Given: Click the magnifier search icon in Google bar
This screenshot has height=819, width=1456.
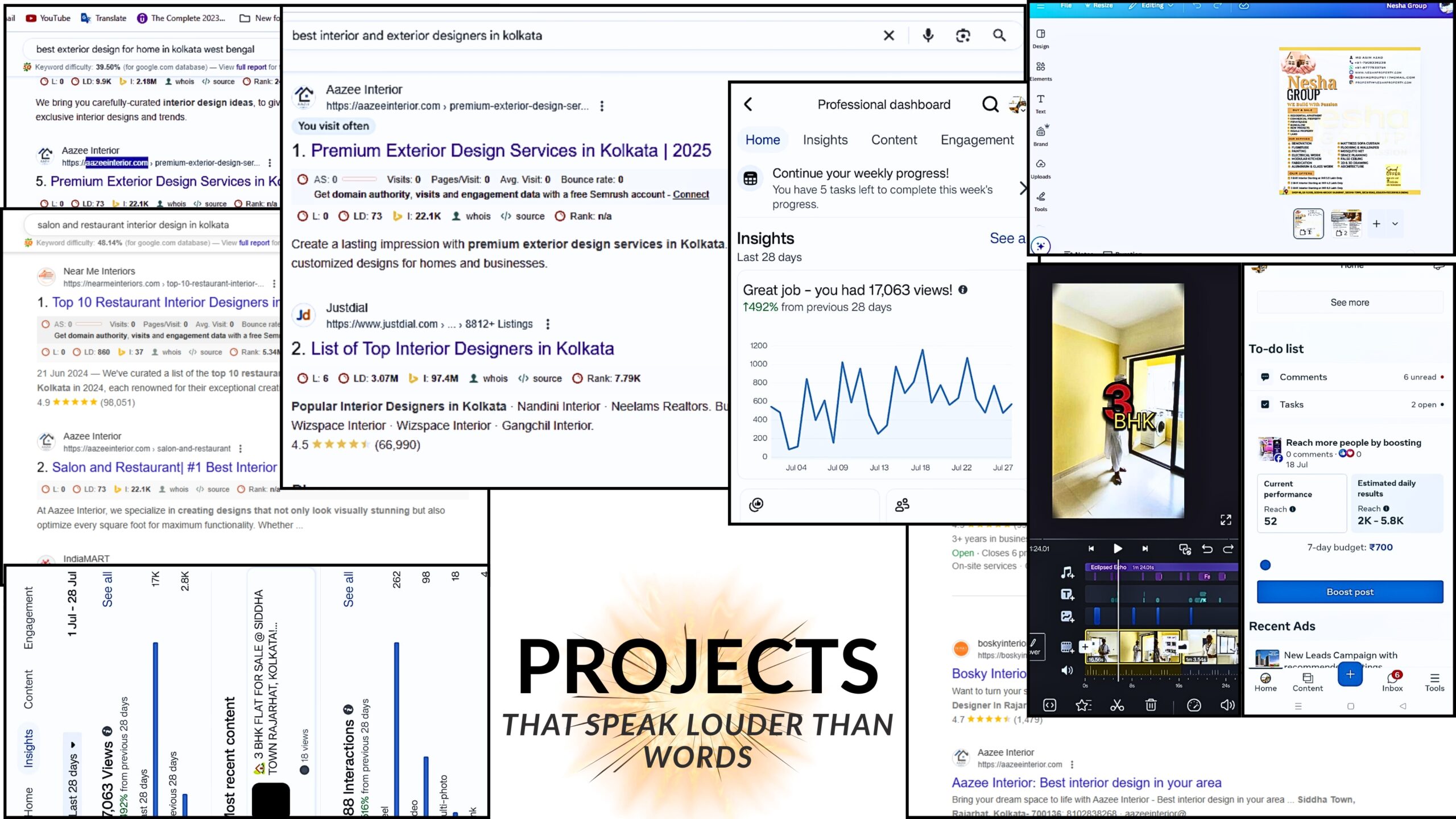Looking at the screenshot, I should point(999,35).
